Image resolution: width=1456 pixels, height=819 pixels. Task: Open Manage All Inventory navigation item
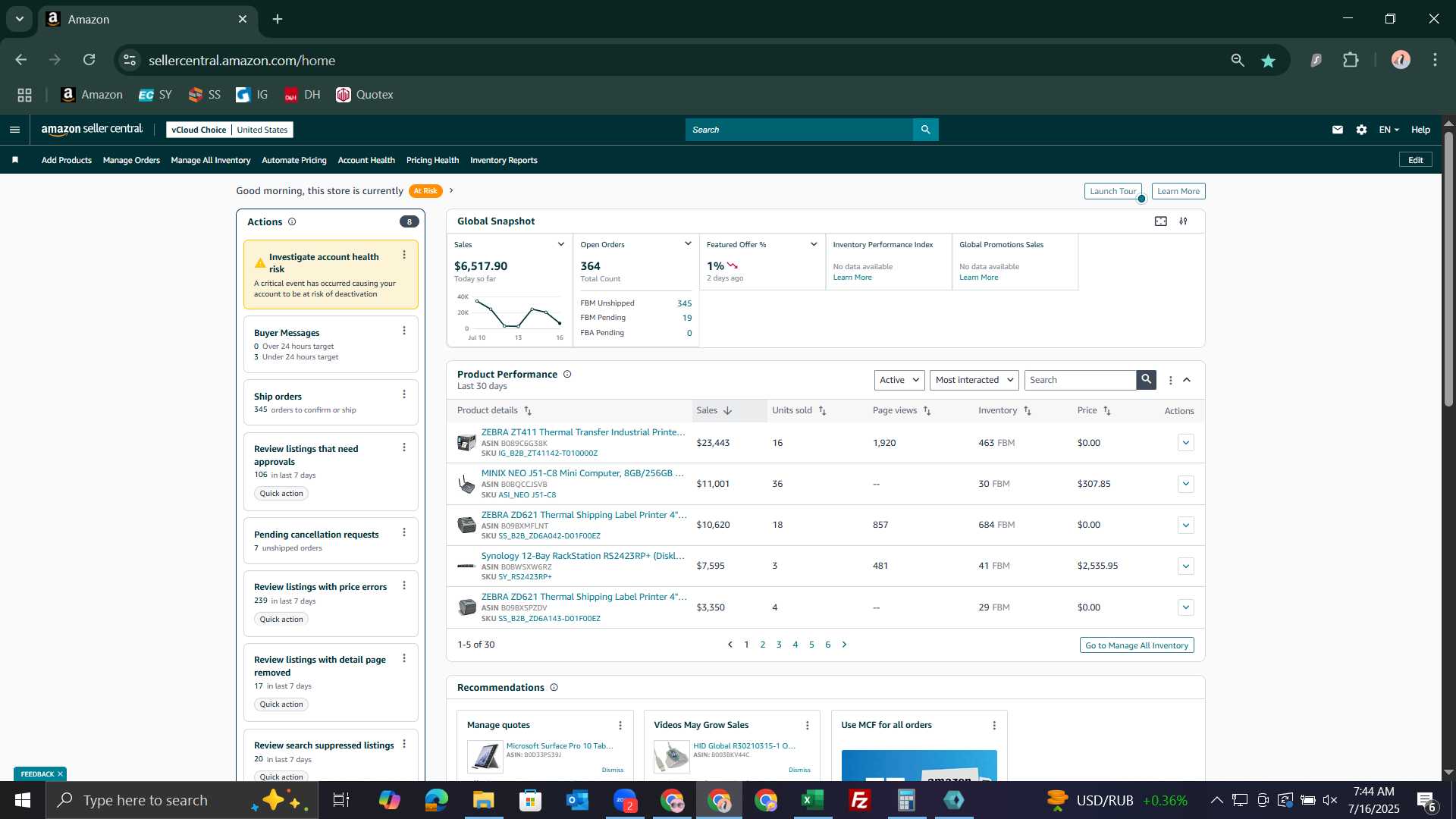211,160
